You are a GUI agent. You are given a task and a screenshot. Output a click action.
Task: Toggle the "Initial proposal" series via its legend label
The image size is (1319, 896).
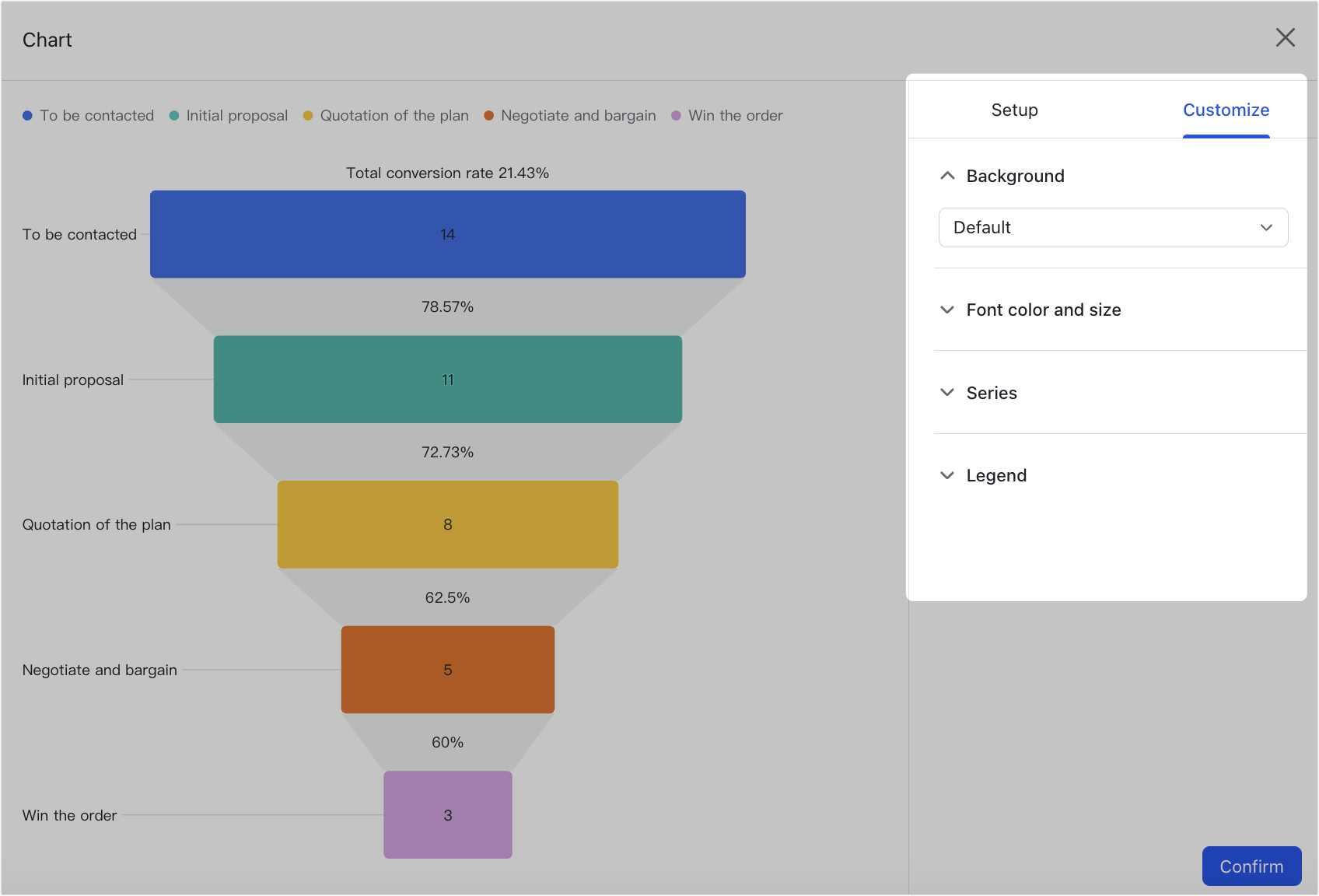(x=236, y=115)
